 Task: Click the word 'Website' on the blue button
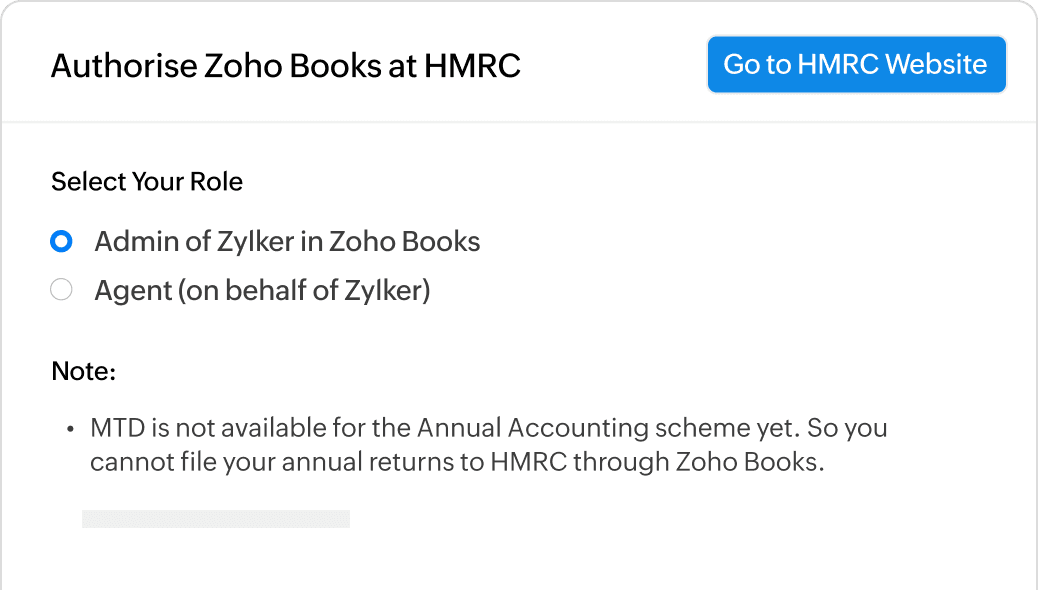click(936, 65)
